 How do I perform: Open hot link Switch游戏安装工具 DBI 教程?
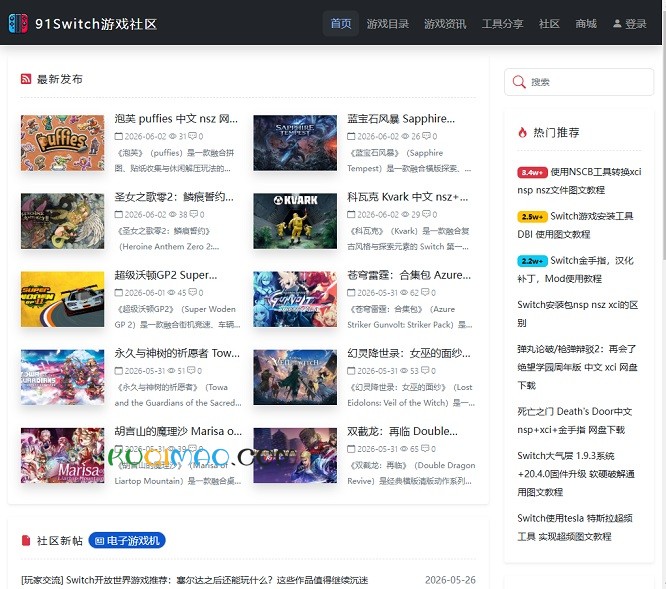point(576,225)
